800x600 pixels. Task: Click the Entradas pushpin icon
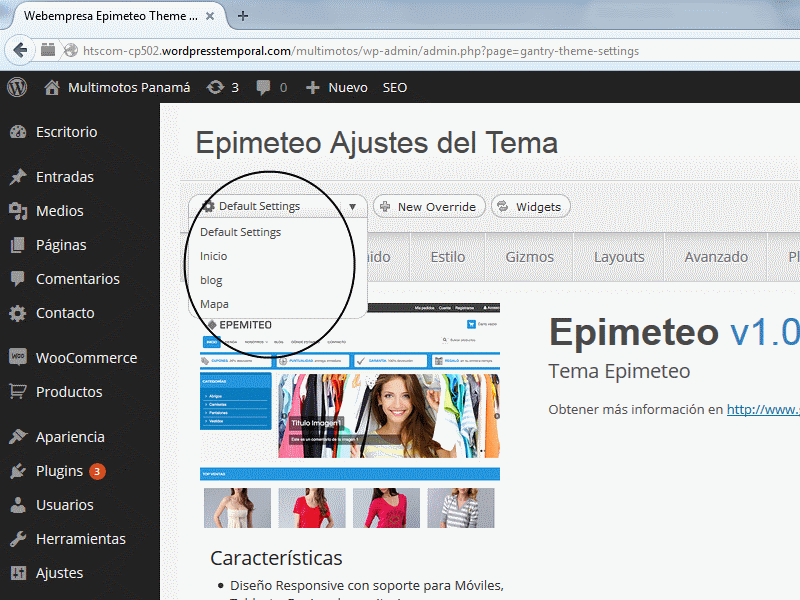tap(18, 177)
